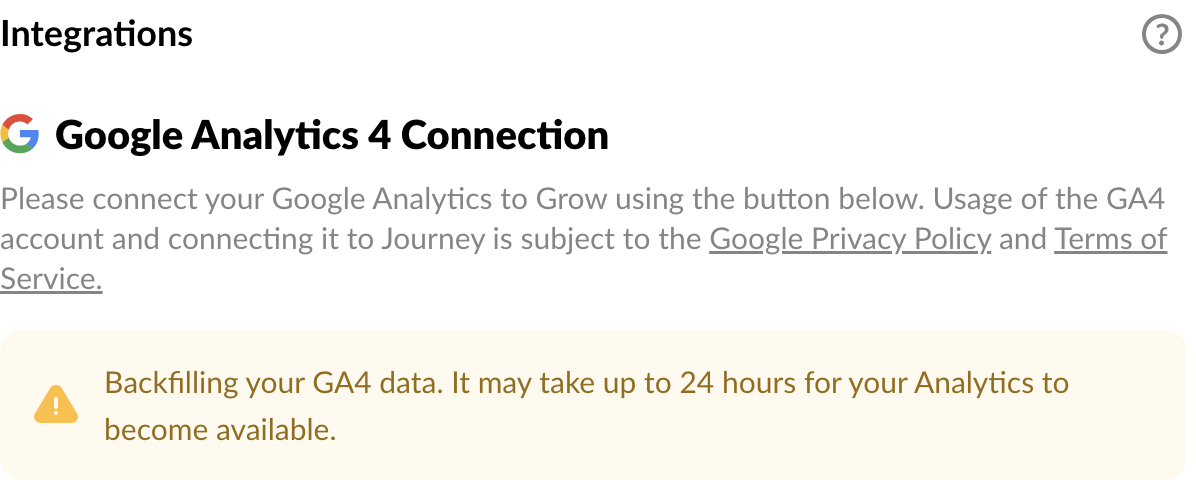1196x498 pixels.
Task: Click the Integrations page title
Action: (x=97, y=34)
